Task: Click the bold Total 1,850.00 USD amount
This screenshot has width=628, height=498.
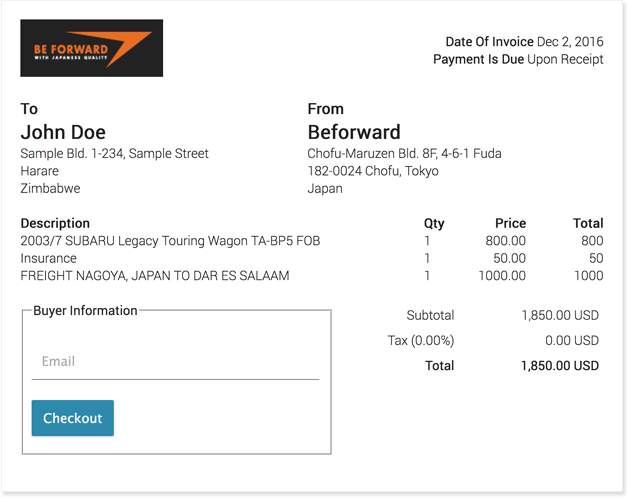Action: (560, 366)
